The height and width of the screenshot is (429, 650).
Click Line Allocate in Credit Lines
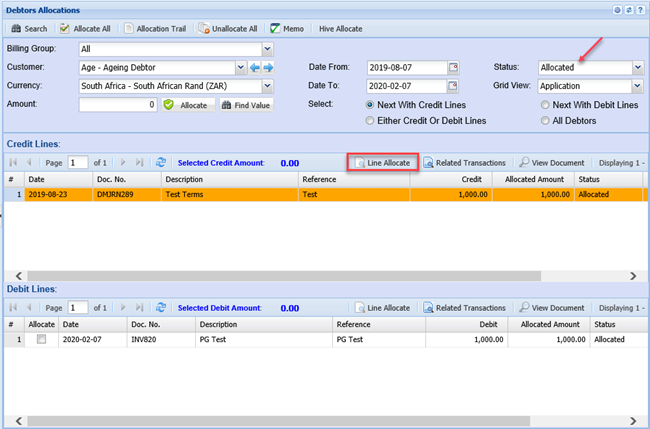[381, 162]
